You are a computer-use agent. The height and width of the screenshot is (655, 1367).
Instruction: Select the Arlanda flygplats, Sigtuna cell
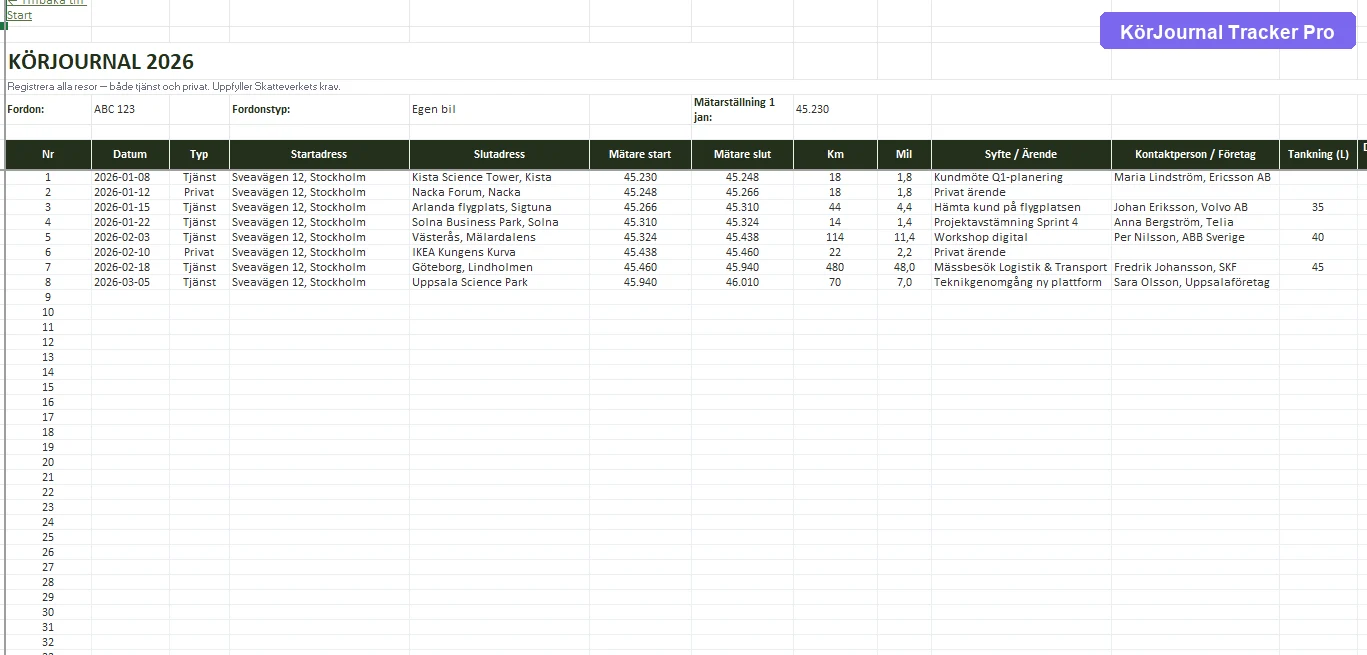499,207
